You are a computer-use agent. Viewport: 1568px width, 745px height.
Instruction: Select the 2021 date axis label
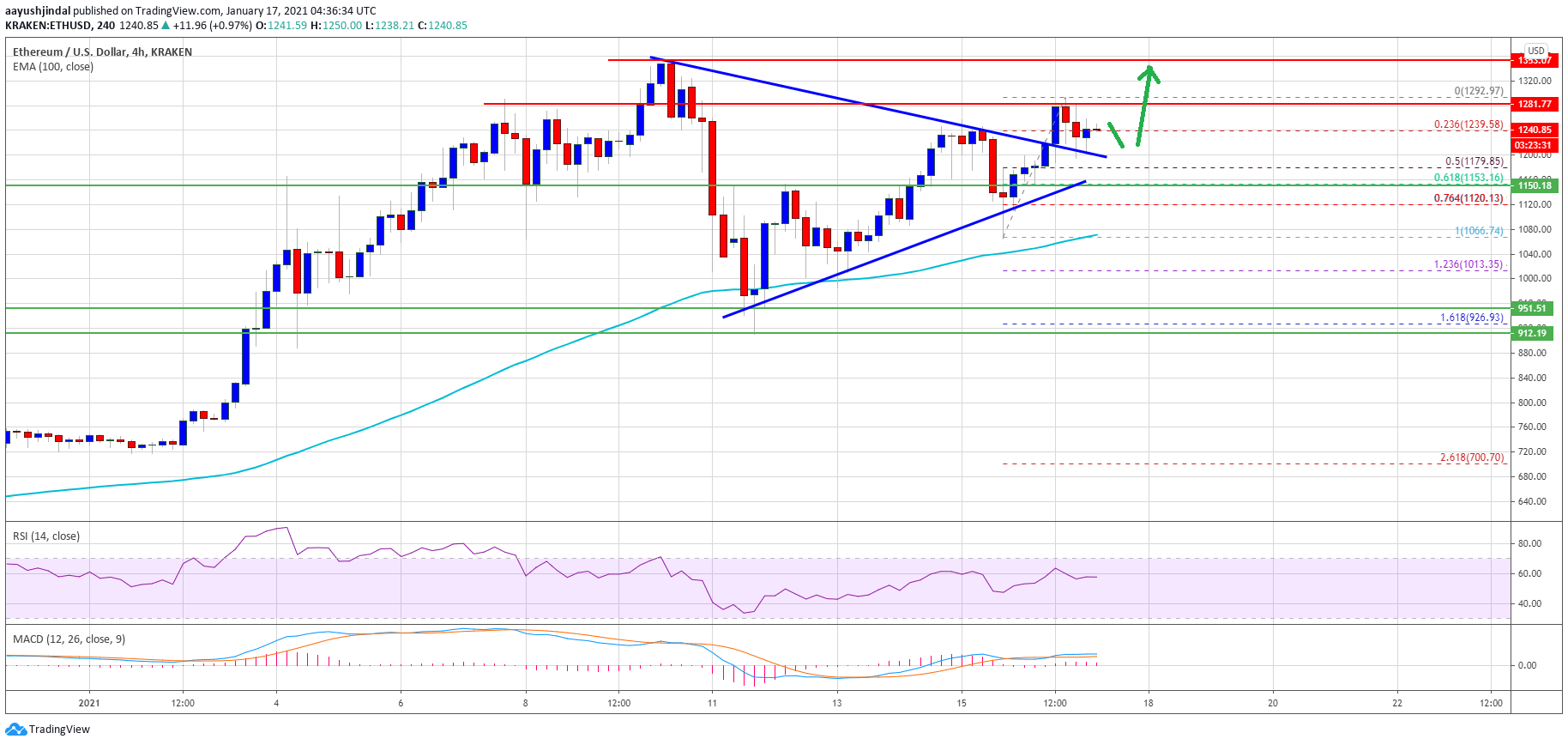(x=89, y=703)
